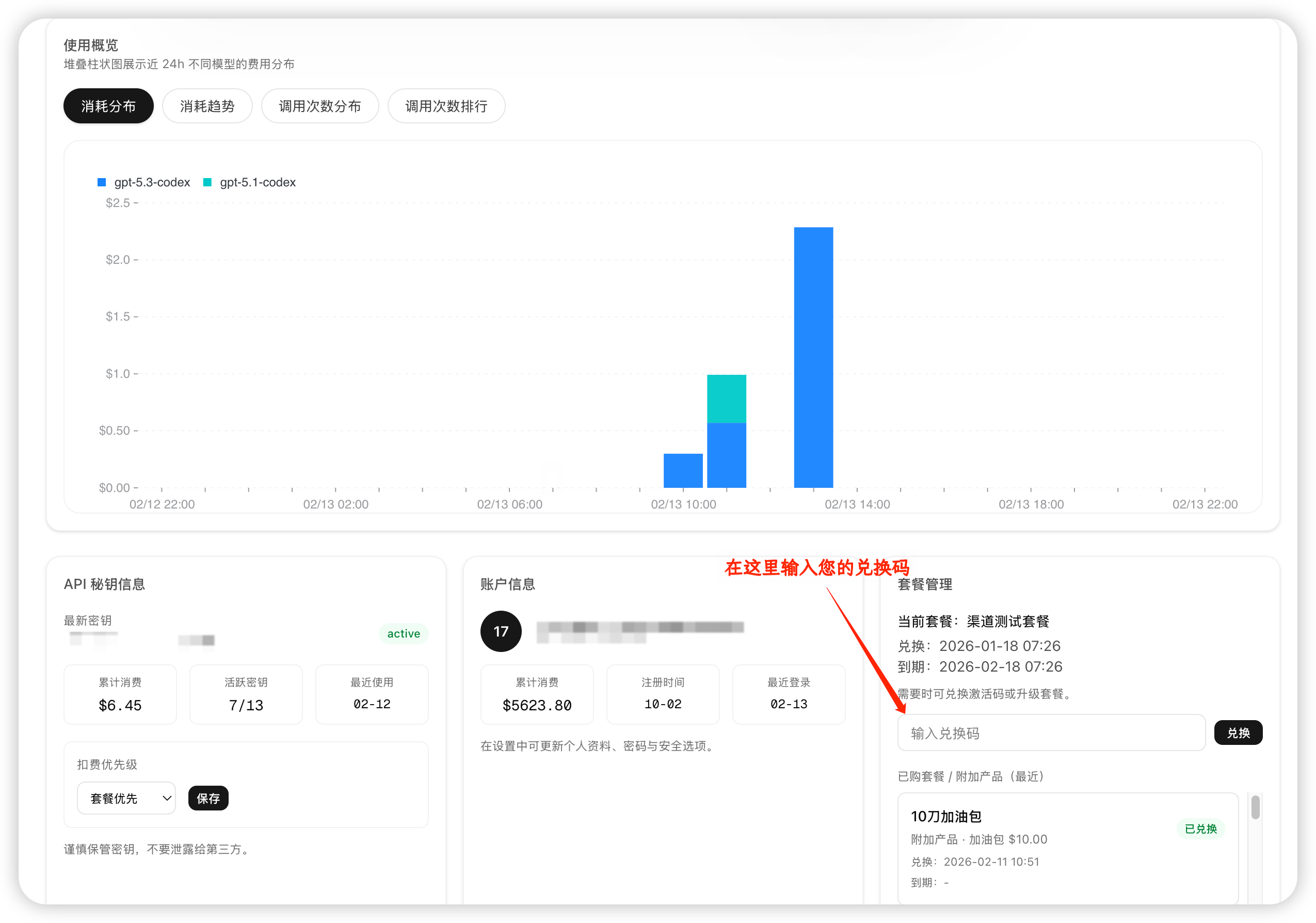The width and height of the screenshot is (1316, 923).
Task: Switch to the 消耗趋势 tab
Action: point(207,105)
